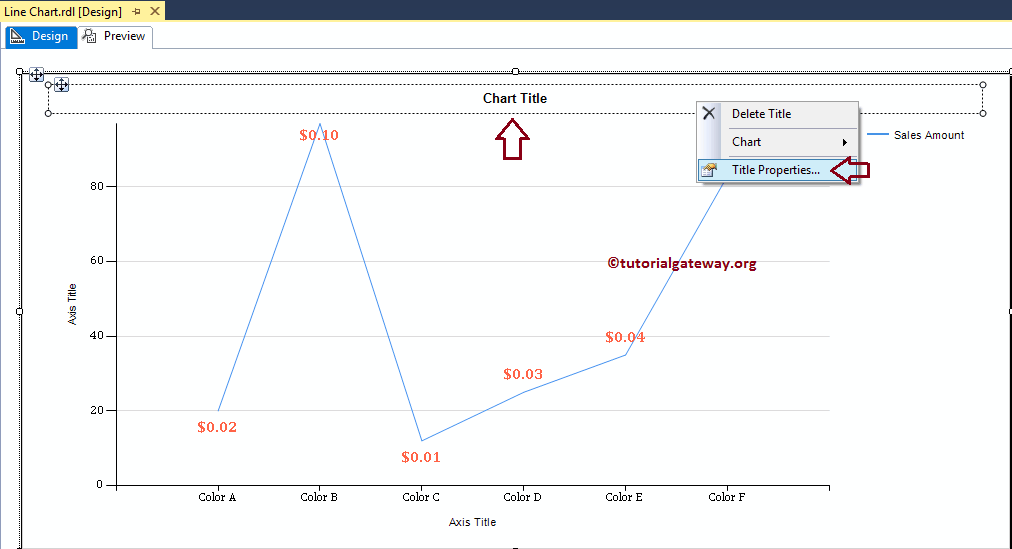
Task: Click the 40 value on vertical axis
Action: click(x=97, y=336)
